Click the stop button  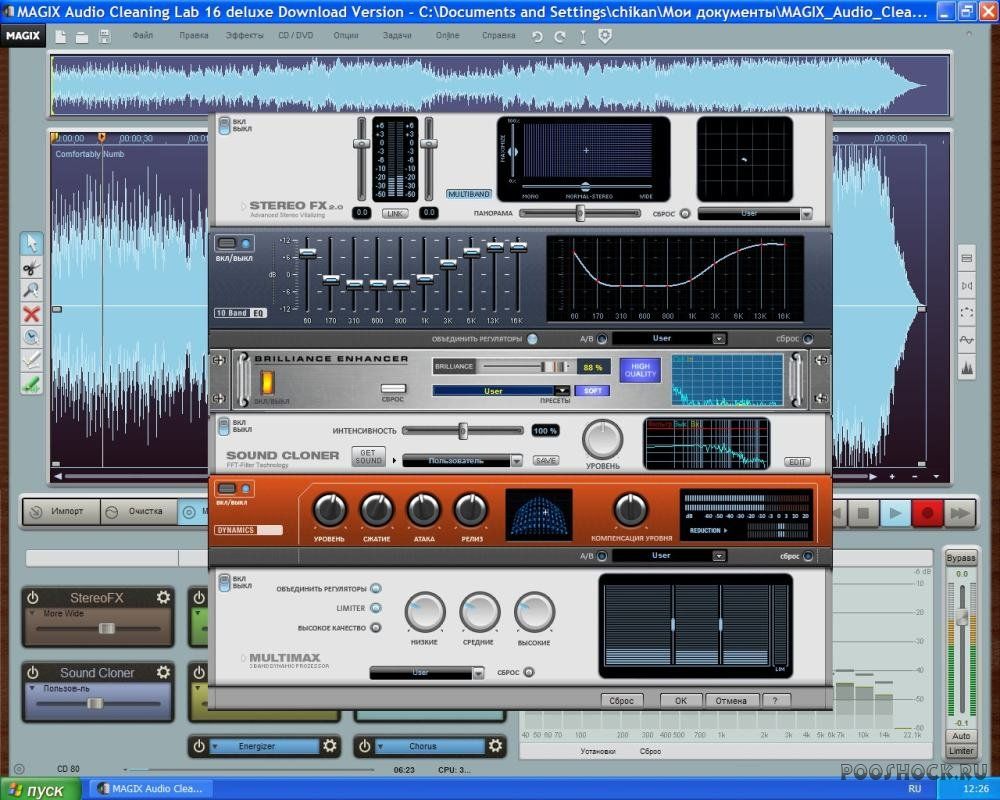point(864,512)
